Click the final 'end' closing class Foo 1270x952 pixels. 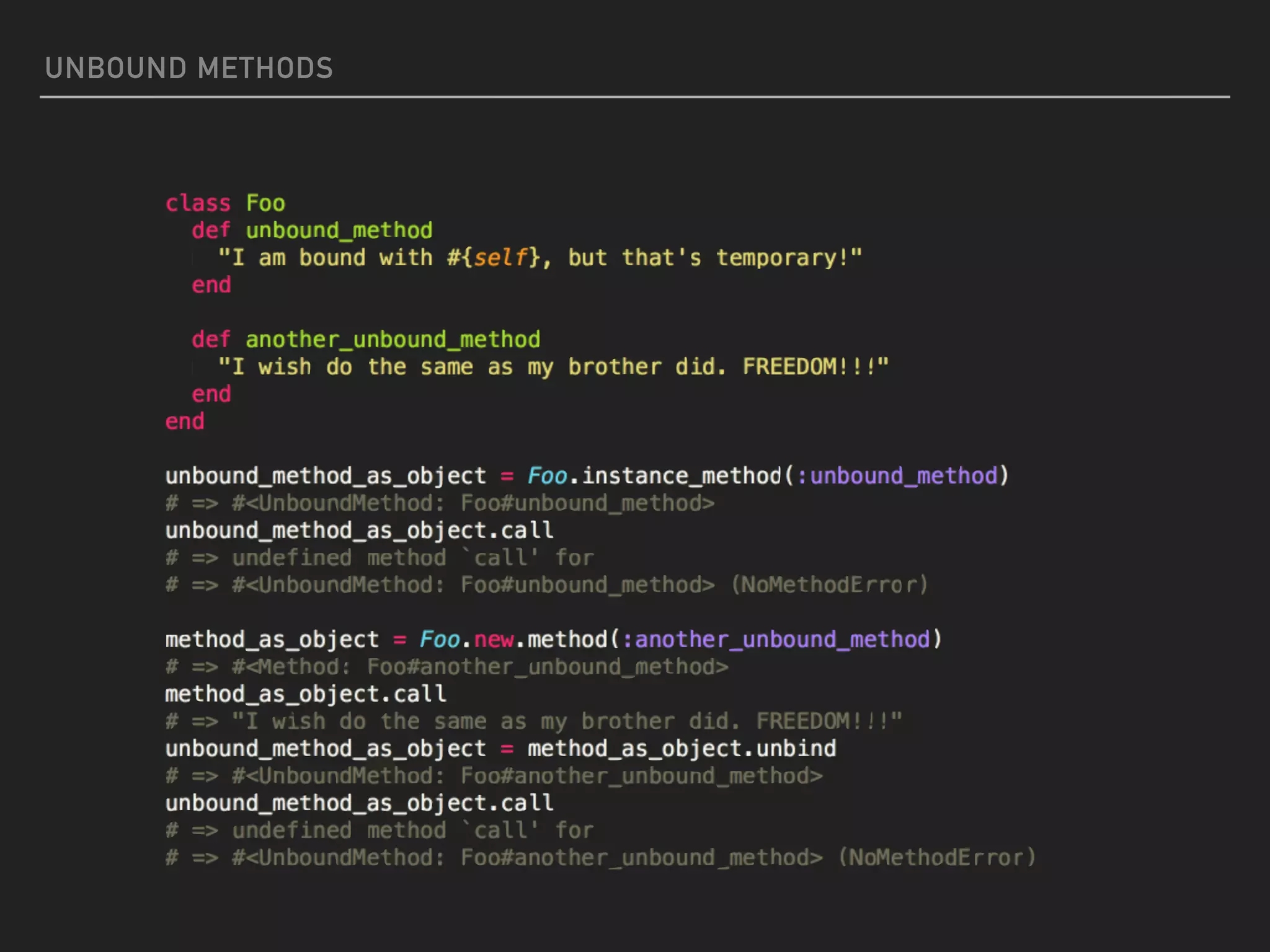tap(185, 421)
